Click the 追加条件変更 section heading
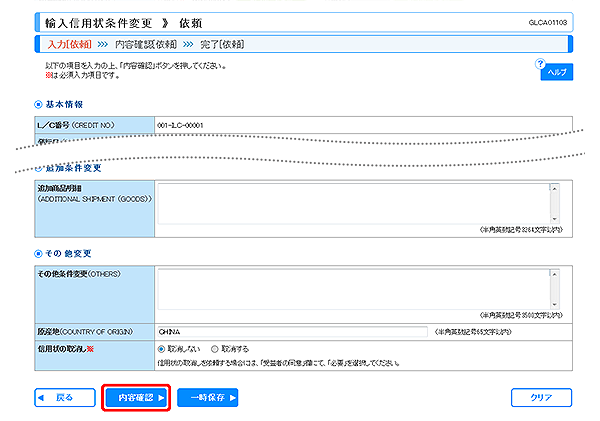 73,168
